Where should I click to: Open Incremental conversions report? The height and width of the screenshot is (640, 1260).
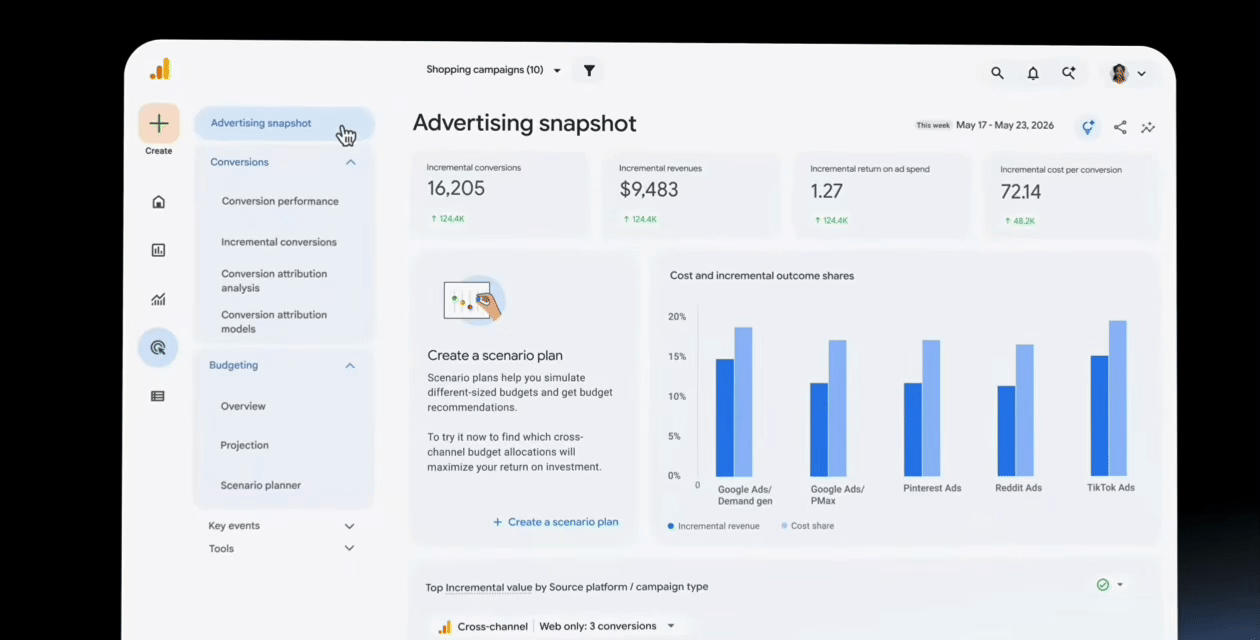click(279, 242)
